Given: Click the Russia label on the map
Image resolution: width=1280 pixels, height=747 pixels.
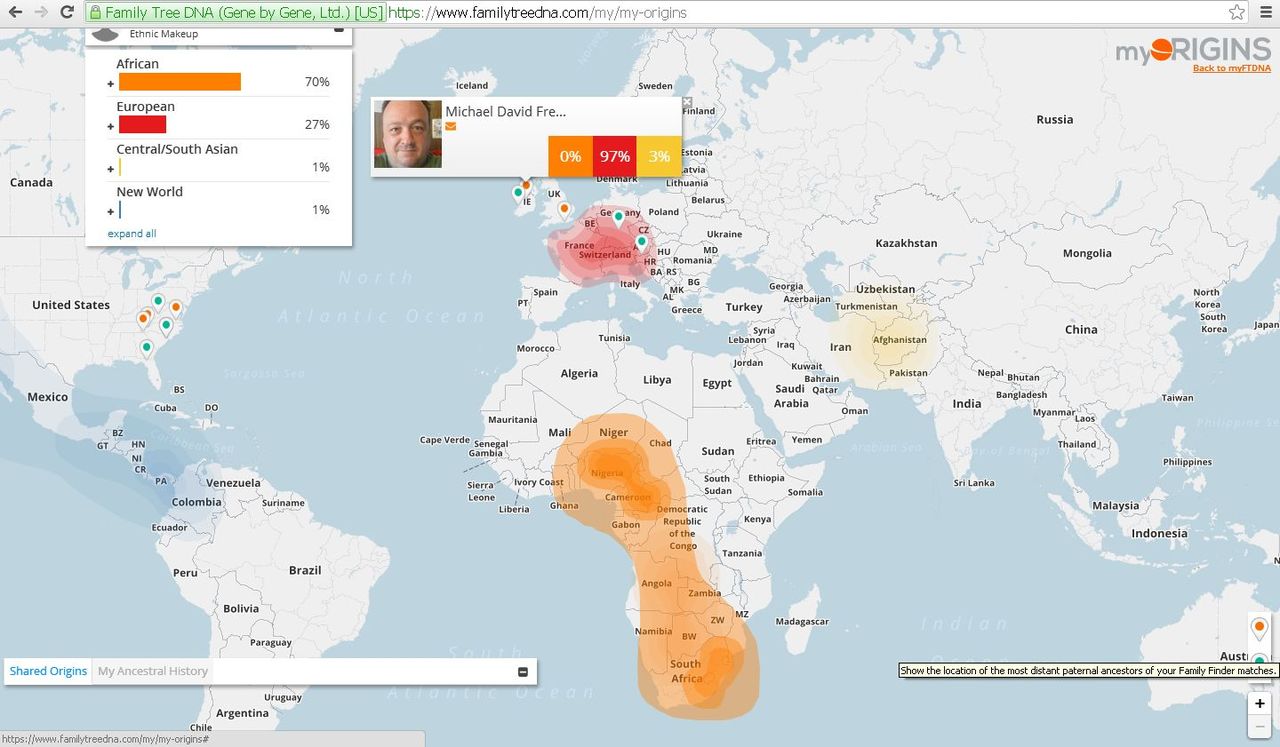Looking at the screenshot, I should pyautogui.click(x=1054, y=119).
